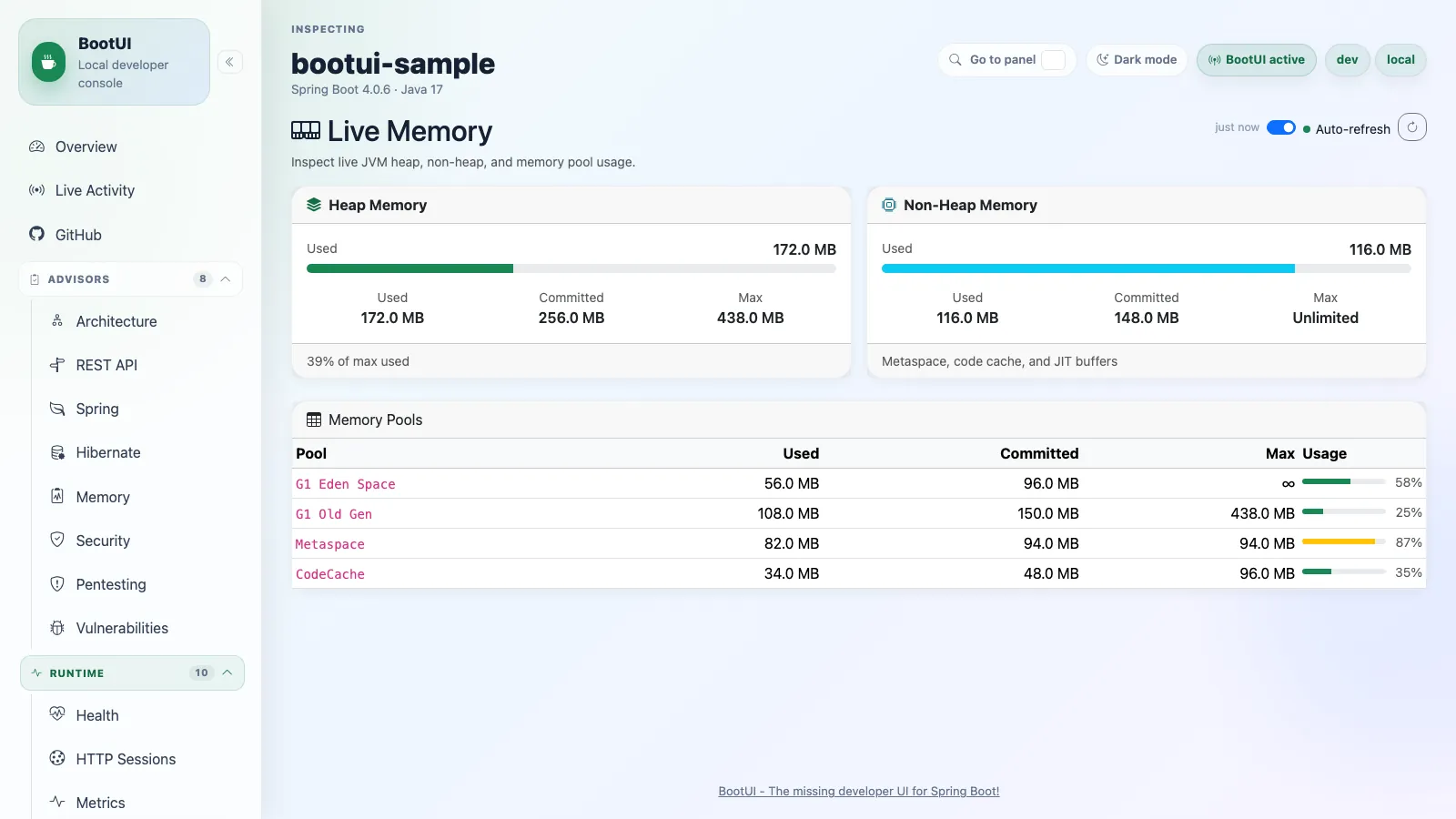1456x819 pixels.
Task: Click the G1 Old Gen 438.0 MB max value
Action: [1262, 513]
